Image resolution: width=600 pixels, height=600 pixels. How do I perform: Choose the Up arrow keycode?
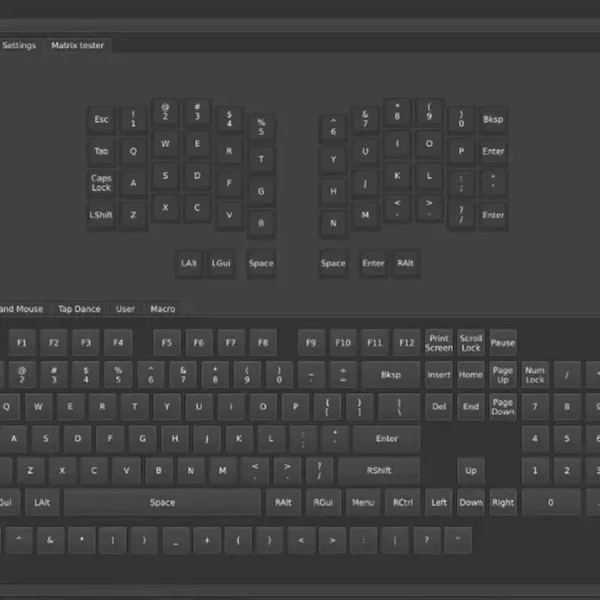471,470
